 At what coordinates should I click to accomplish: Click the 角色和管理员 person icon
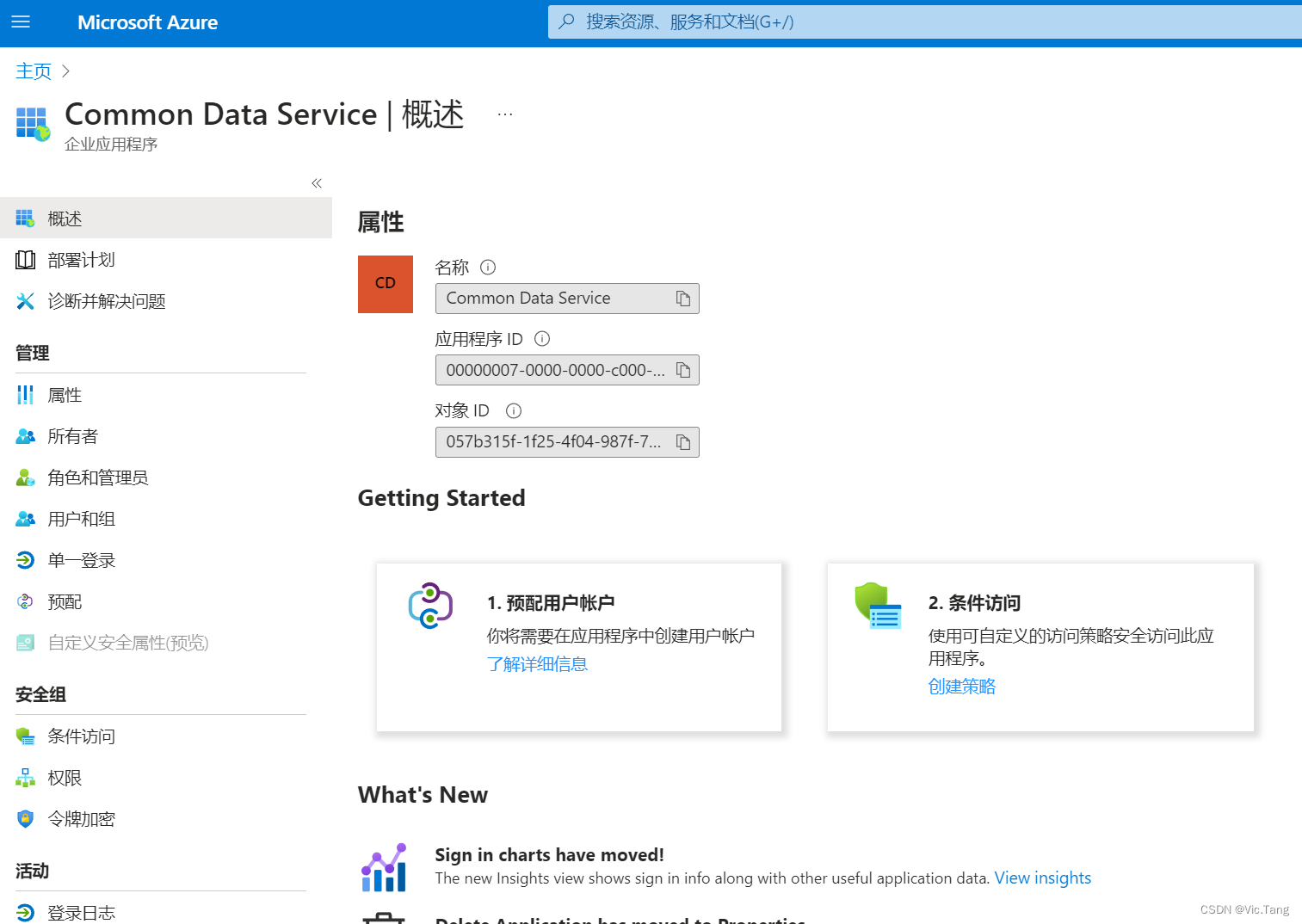(x=26, y=477)
